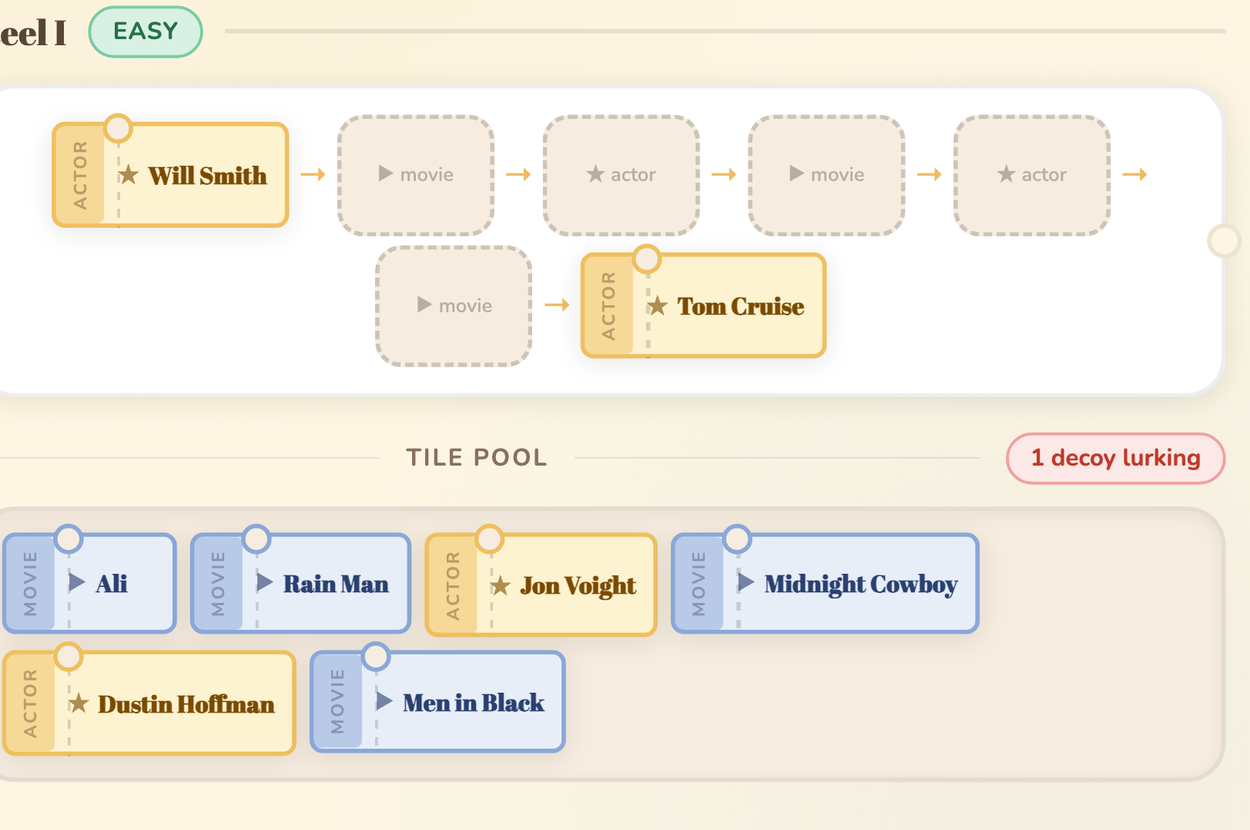Screen dimensions: 1250x830
Task: Click the play icon on Midnight Cowboy tile
Action: pos(746,583)
